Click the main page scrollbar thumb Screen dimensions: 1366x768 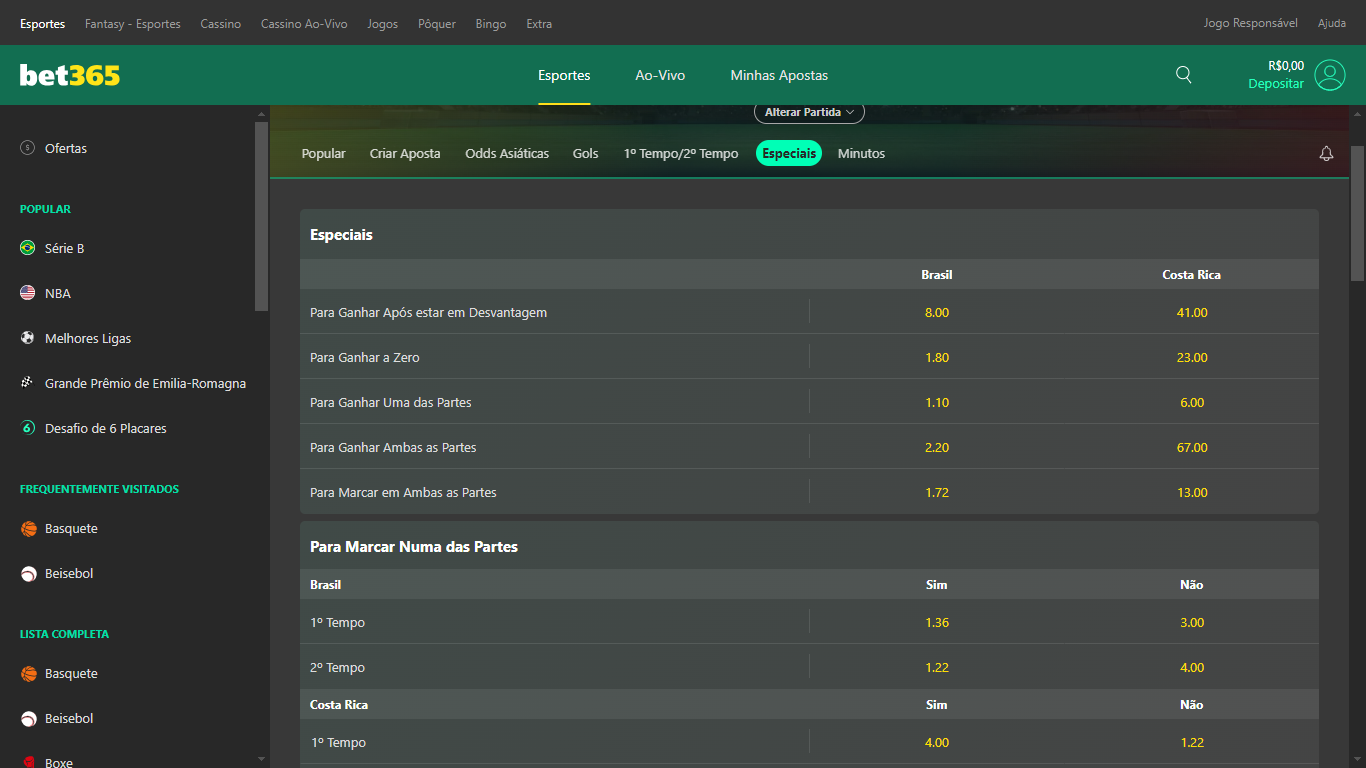tap(1357, 212)
